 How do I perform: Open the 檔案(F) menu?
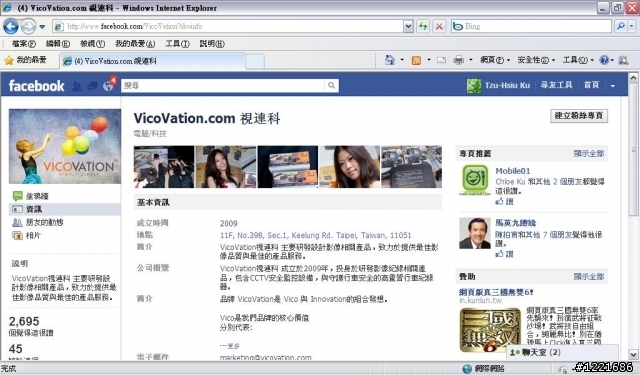23,44
